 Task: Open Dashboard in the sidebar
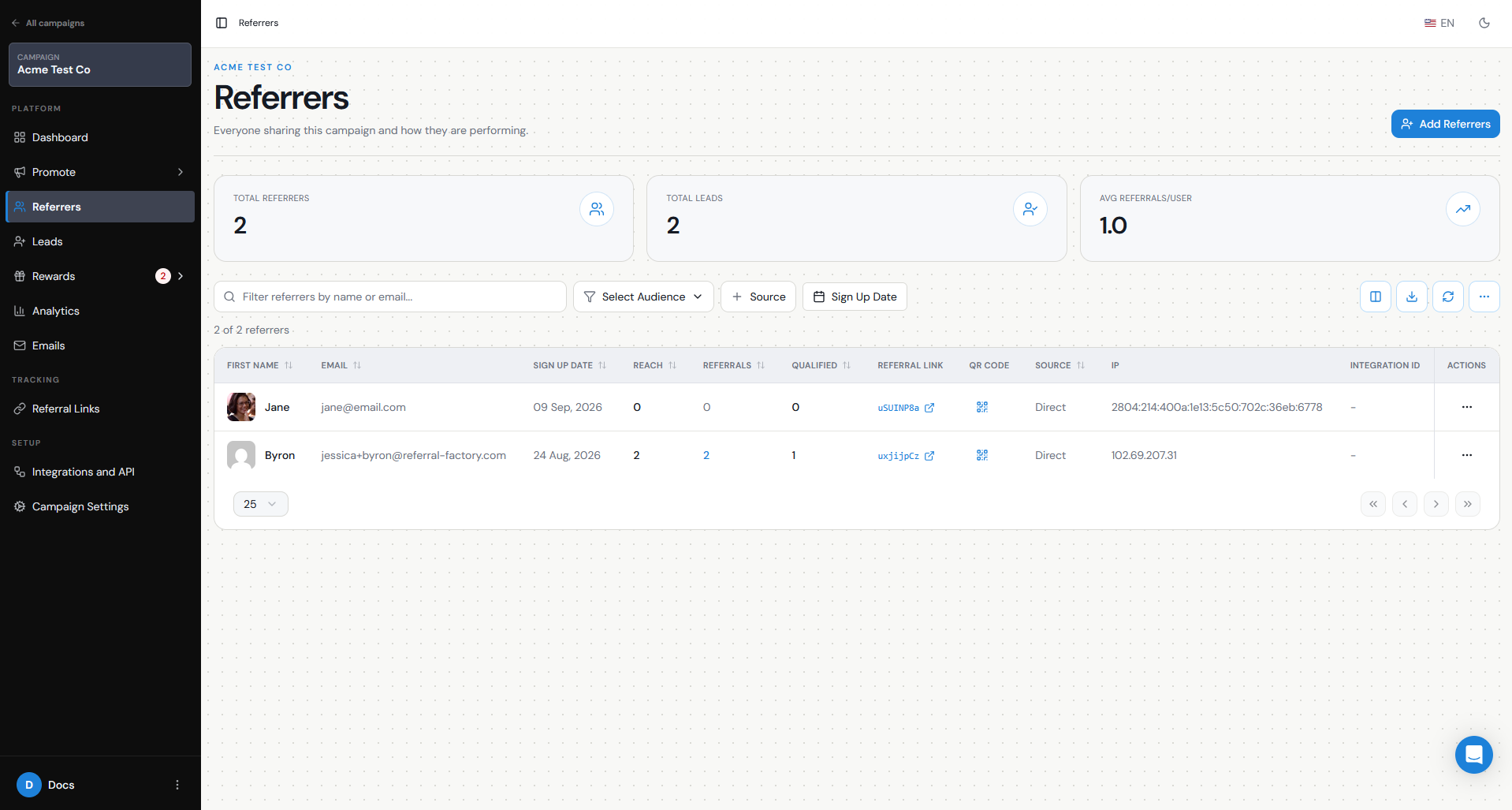pos(100,137)
